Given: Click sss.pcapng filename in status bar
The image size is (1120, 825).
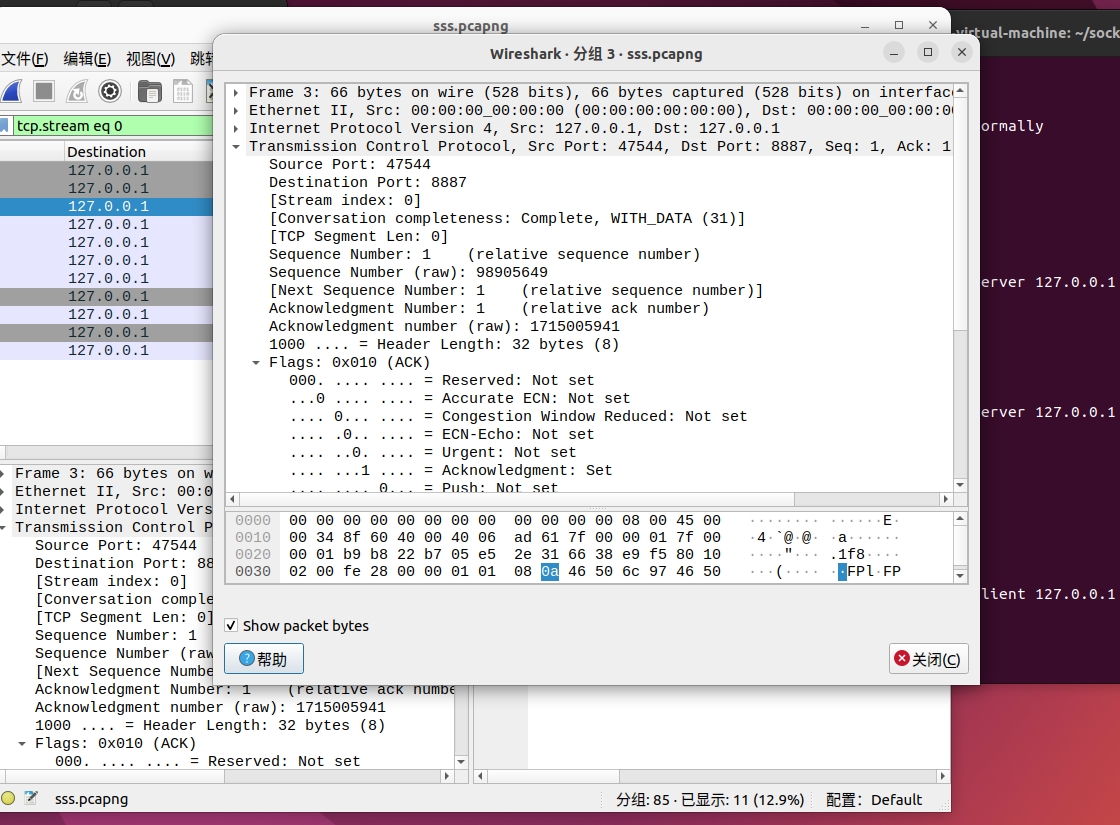Looking at the screenshot, I should click(x=91, y=799).
